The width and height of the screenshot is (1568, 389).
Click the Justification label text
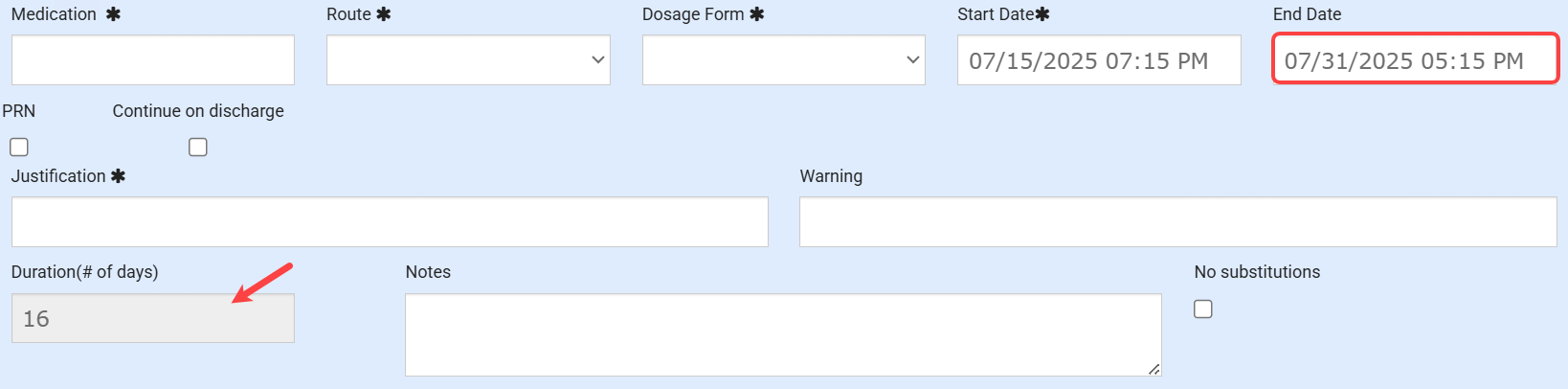58,176
